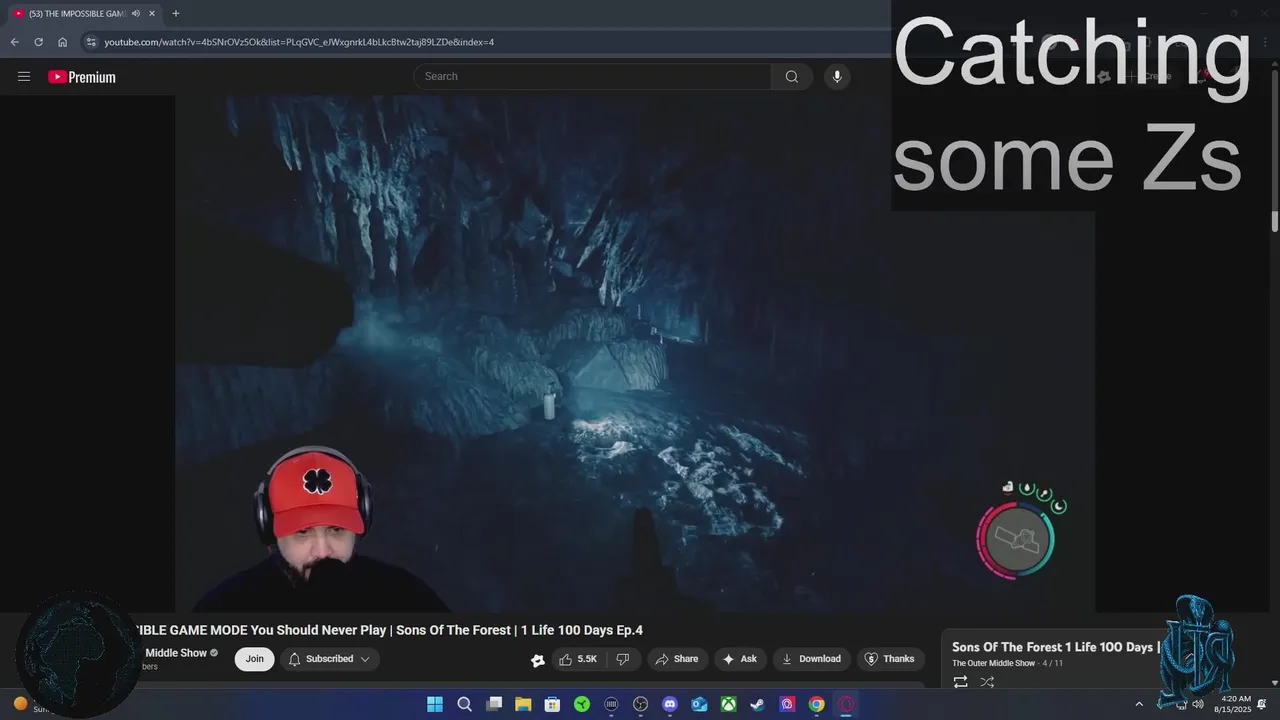The image size is (1280, 720).
Task: Open volume control speaker icon
Action: (1198, 704)
